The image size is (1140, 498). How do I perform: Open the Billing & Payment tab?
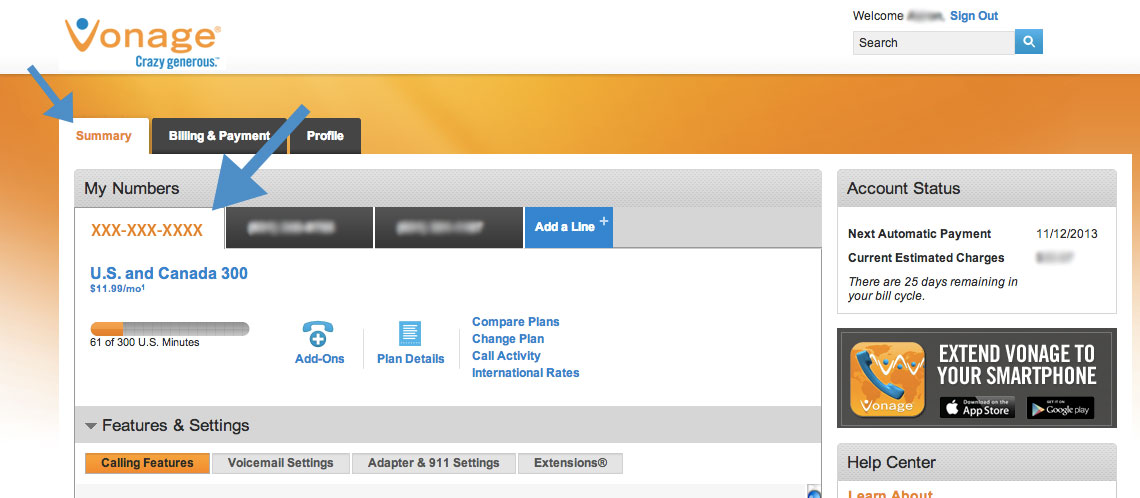[219, 136]
